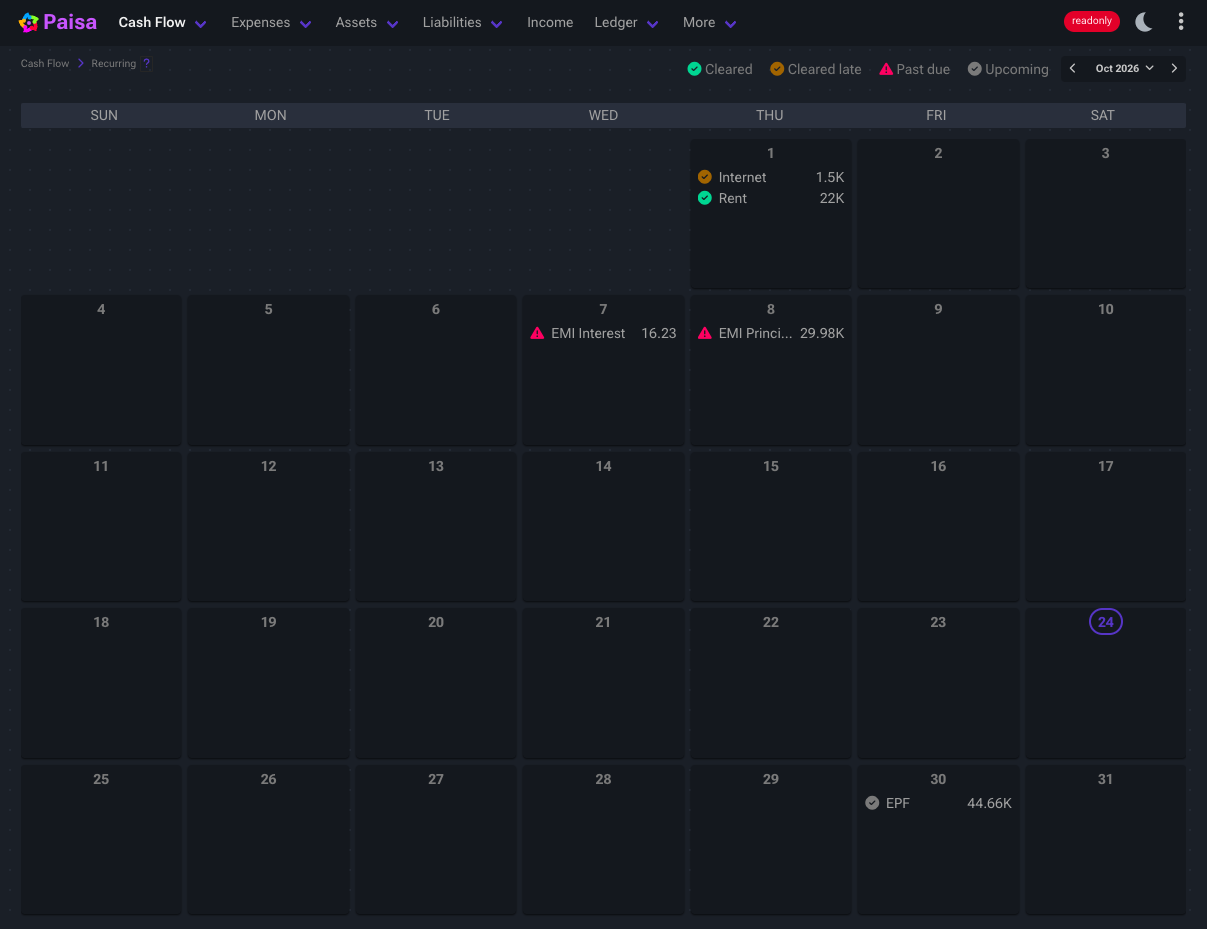The image size is (1207, 929).
Task: Click the Upcoming grey legend icon
Action: click(974, 69)
